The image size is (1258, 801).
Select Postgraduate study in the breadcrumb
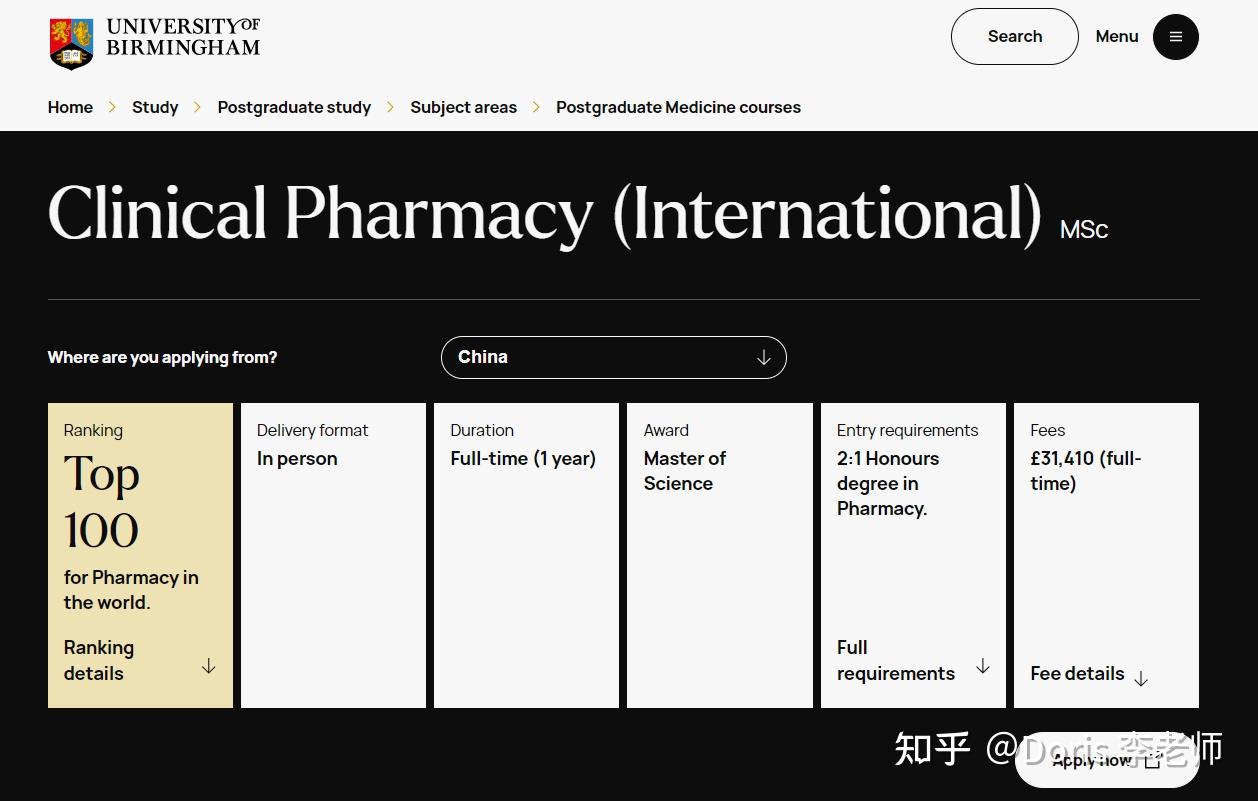point(294,107)
